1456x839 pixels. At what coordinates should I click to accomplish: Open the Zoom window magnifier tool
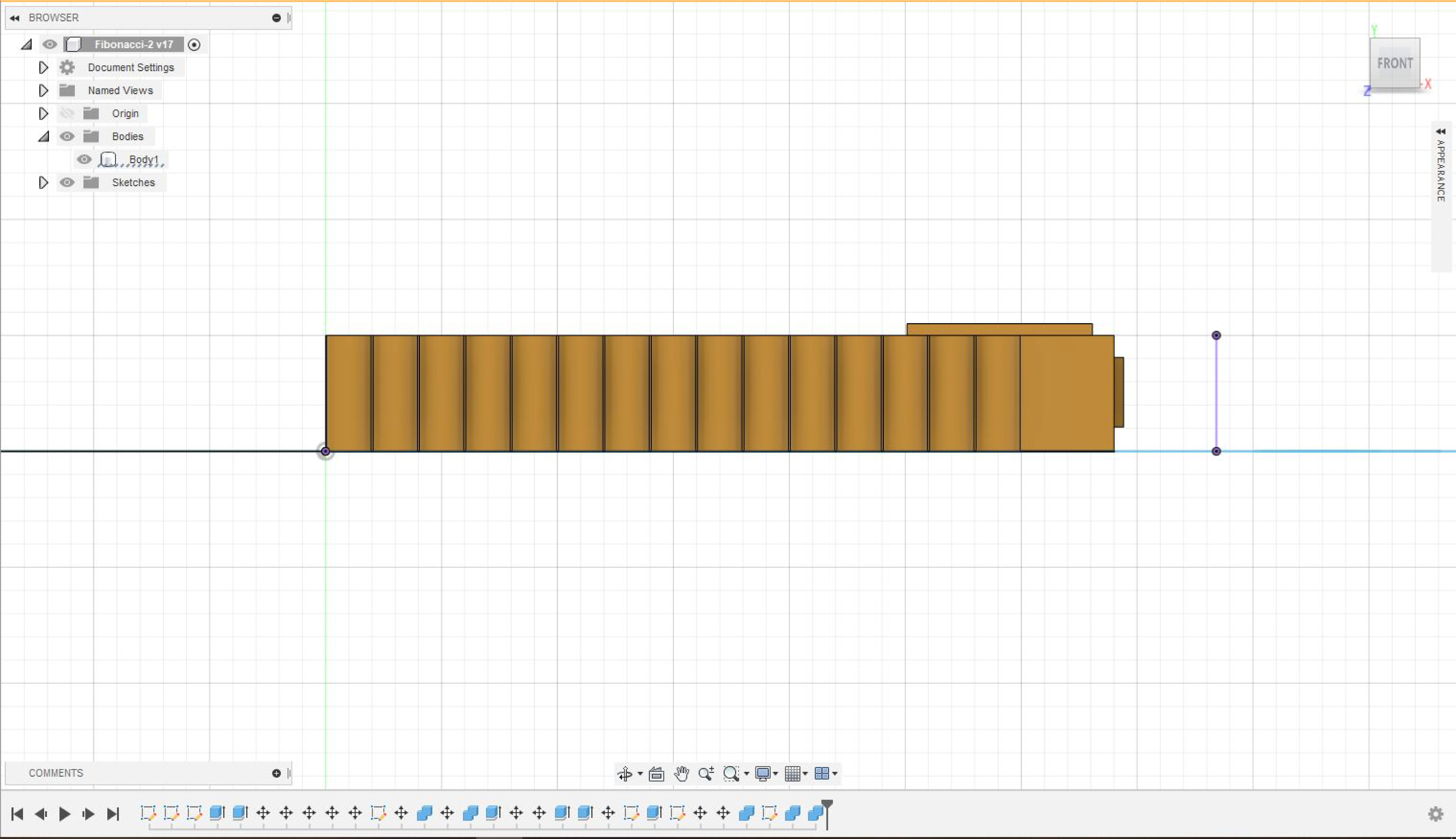click(x=731, y=774)
